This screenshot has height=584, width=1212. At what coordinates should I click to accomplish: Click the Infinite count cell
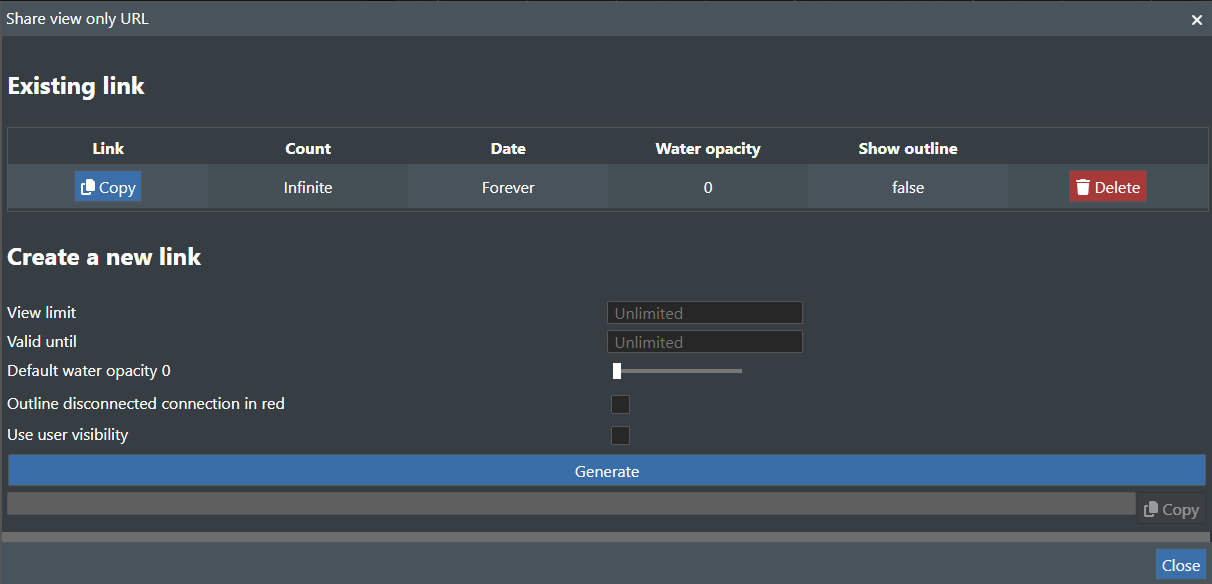[x=308, y=187]
